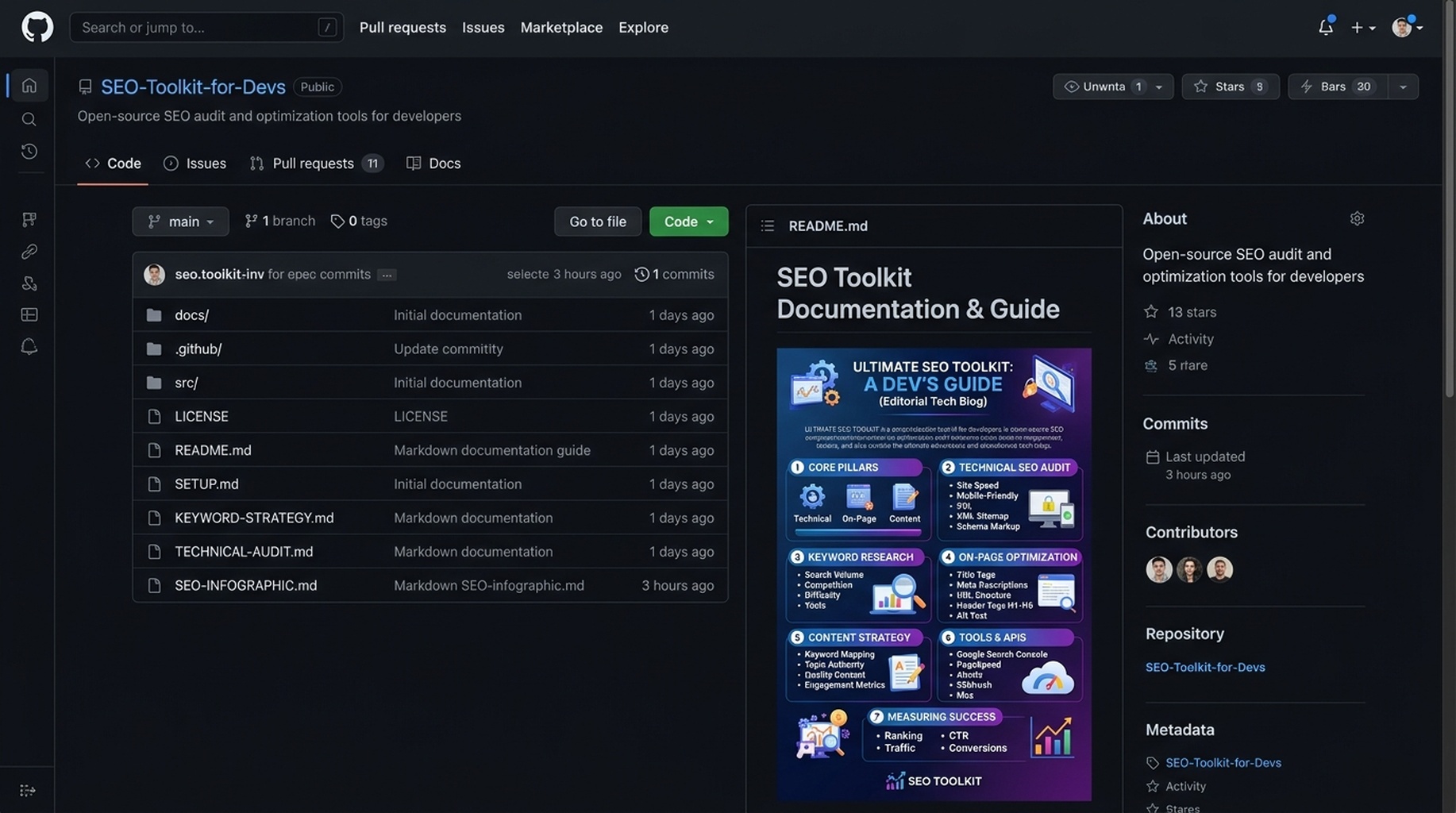Open the main branch selector
This screenshot has width=1456, height=813.
[x=180, y=222]
